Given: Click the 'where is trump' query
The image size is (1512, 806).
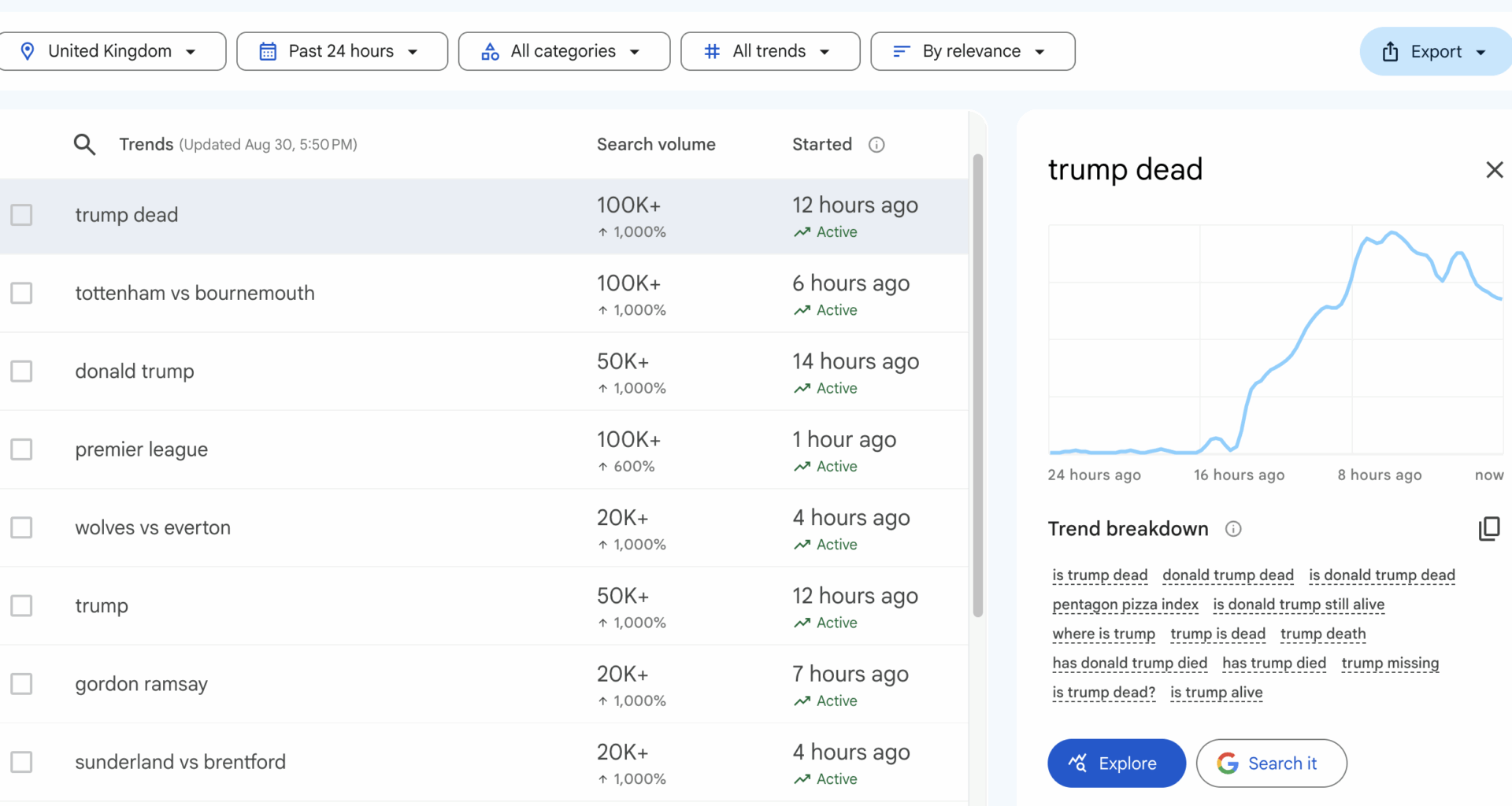Looking at the screenshot, I should pos(1103,634).
